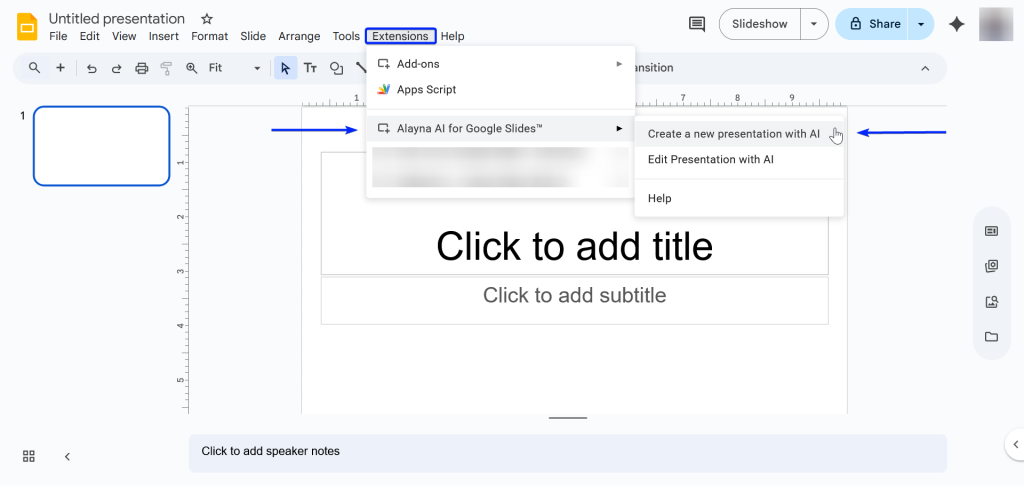Click the undo arrow in toolbar
This screenshot has width=1024, height=486.
tap(92, 68)
